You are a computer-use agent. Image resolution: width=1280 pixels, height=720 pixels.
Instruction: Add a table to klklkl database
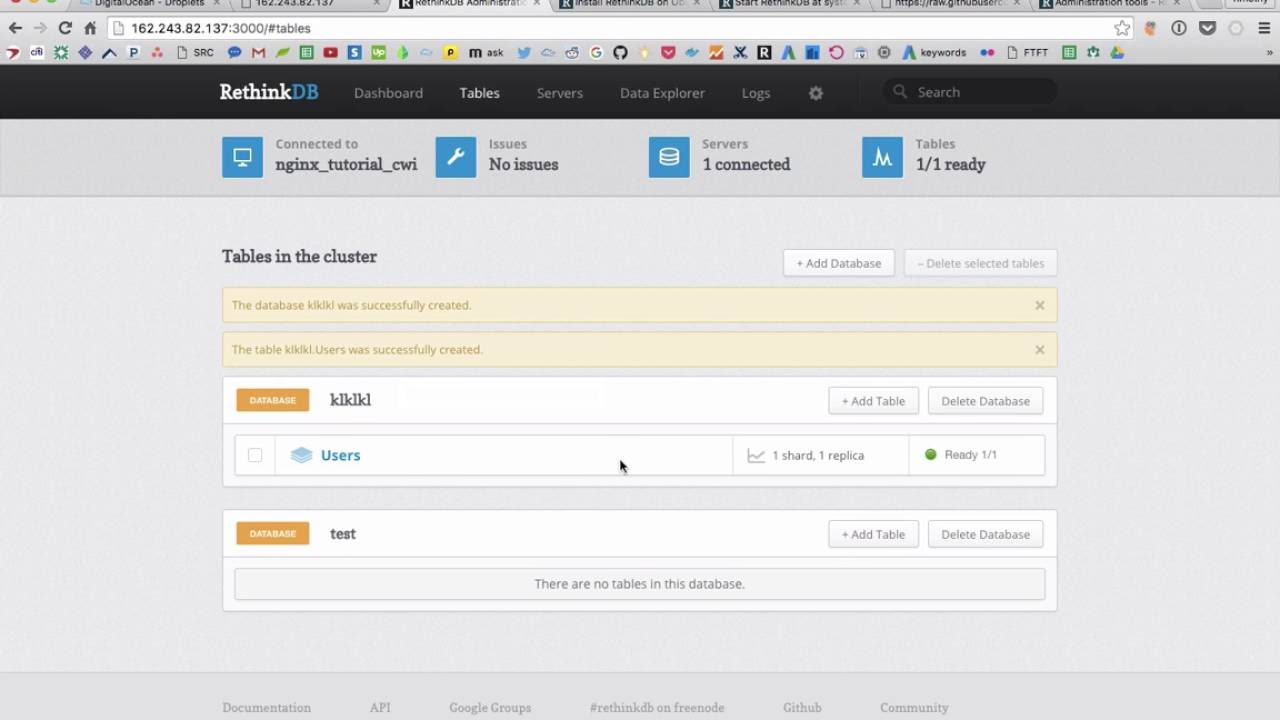tap(873, 401)
